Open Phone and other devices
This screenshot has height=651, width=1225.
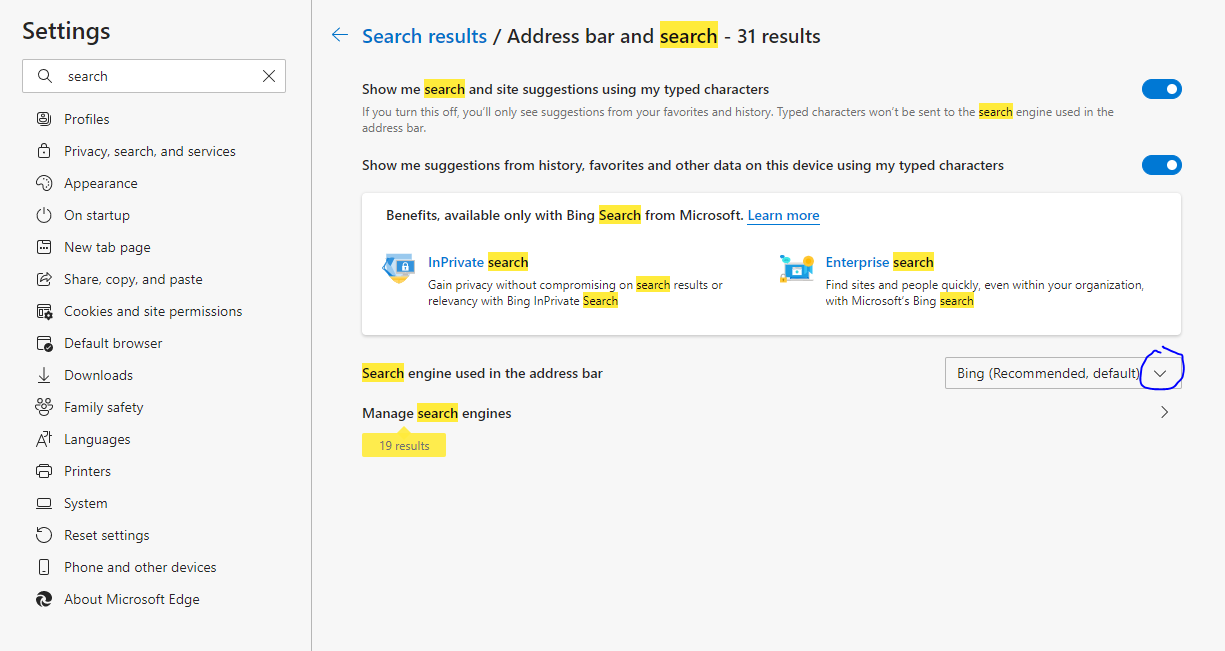(140, 567)
